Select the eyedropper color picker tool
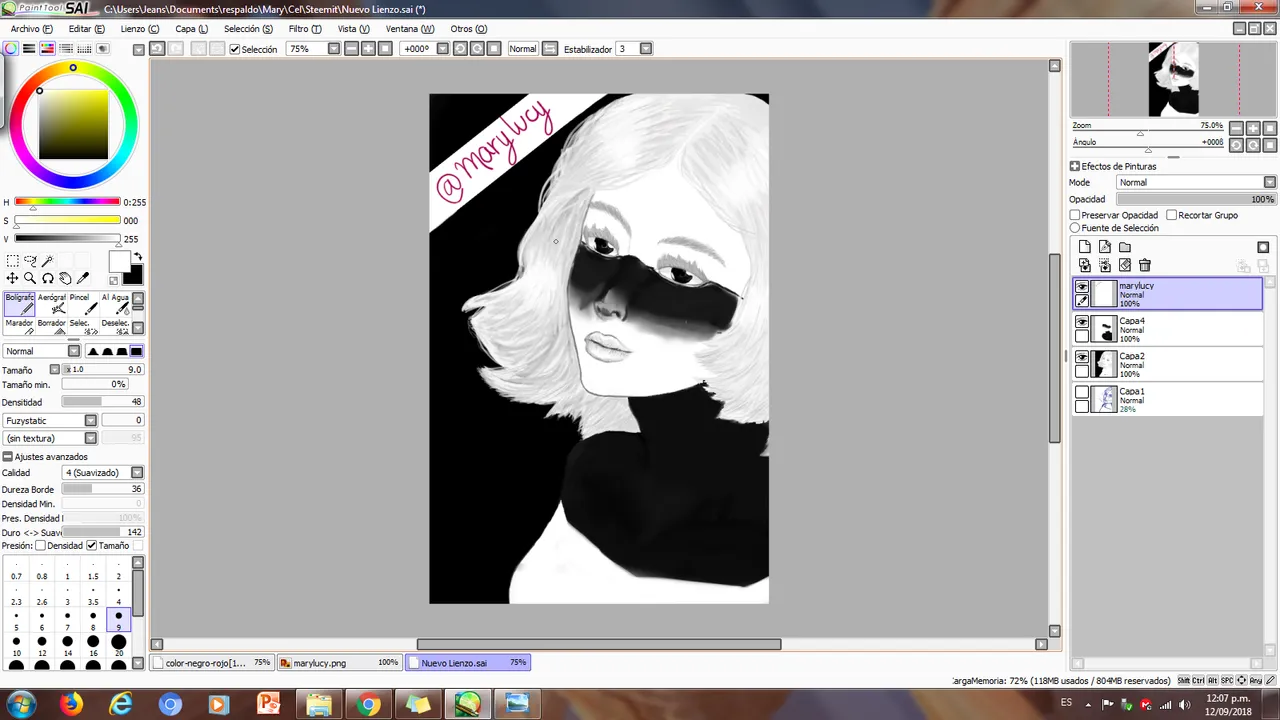 pyautogui.click(x=83, y=278)
